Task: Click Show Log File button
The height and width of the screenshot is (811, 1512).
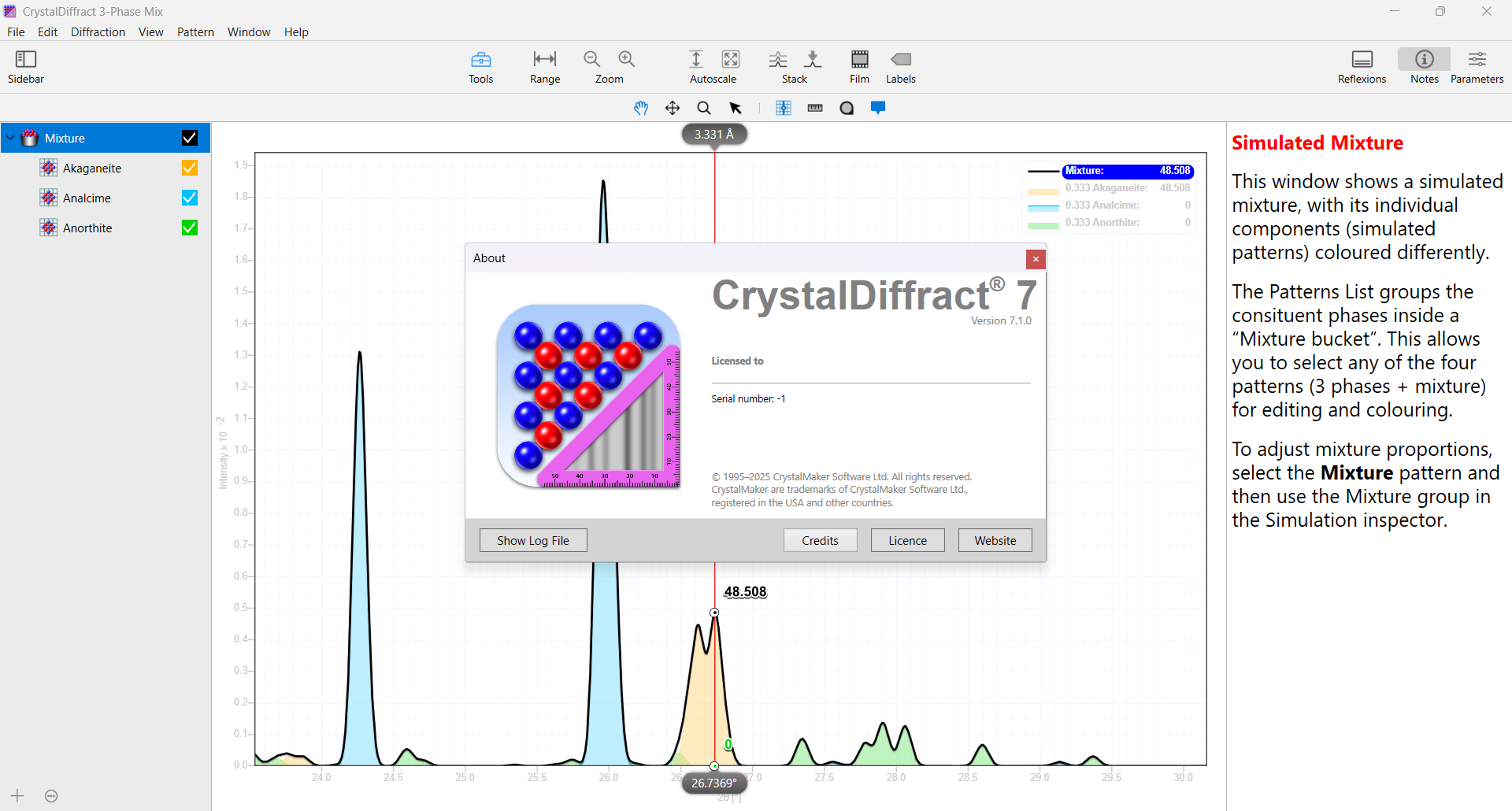Action: [533, 540]
